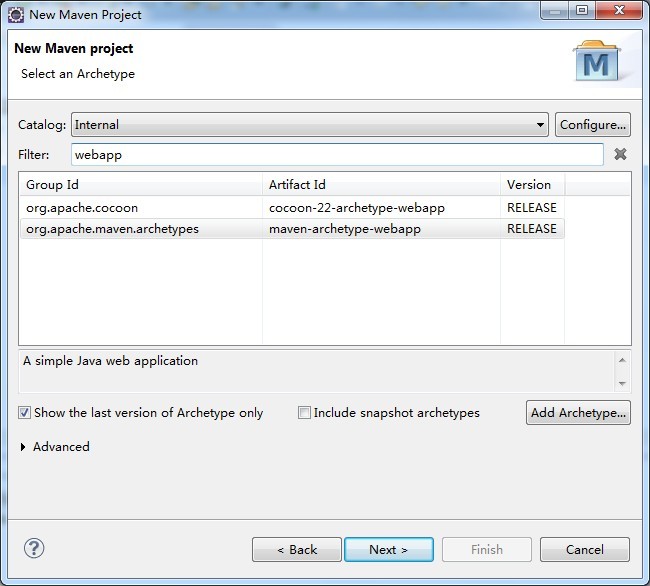Viewport: 650px width, 586px height.
Task: Click maven-archetype-webapp artifact cell
Action: click(344, 229)
